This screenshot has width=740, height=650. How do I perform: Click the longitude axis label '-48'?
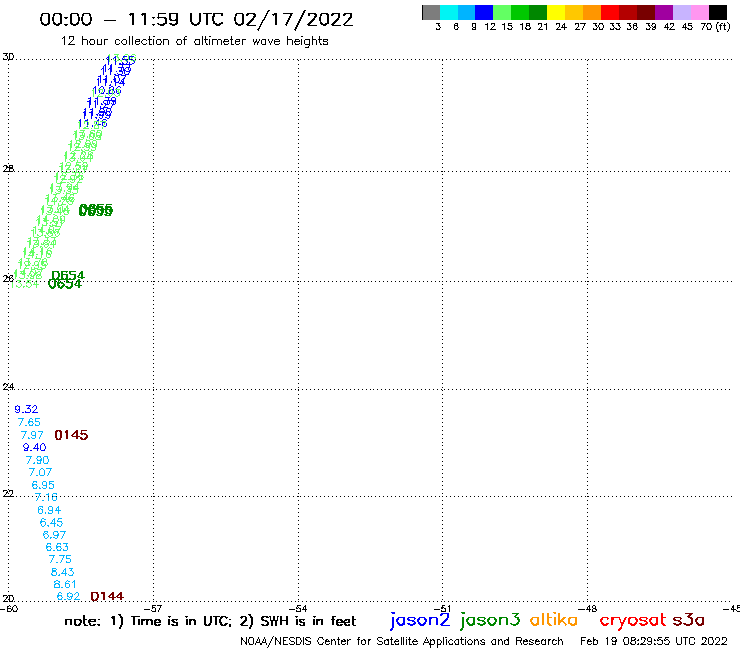coord(588,608)
